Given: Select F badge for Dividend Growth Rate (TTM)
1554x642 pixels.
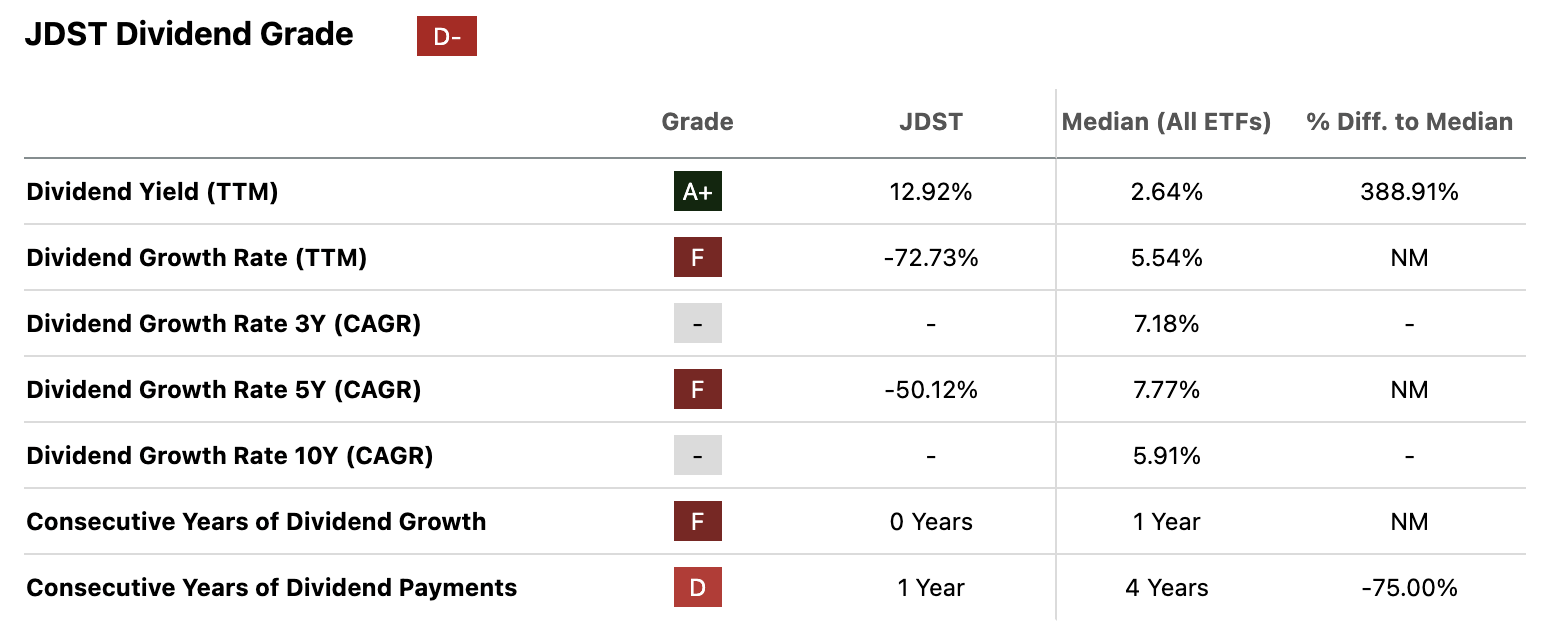Looking at the screenshot, I should (697, 258).
